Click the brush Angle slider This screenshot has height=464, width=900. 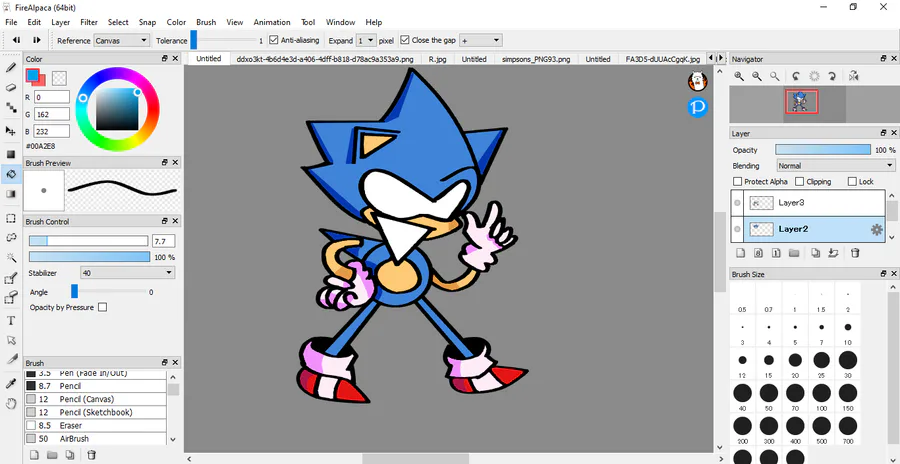[108, 292]
